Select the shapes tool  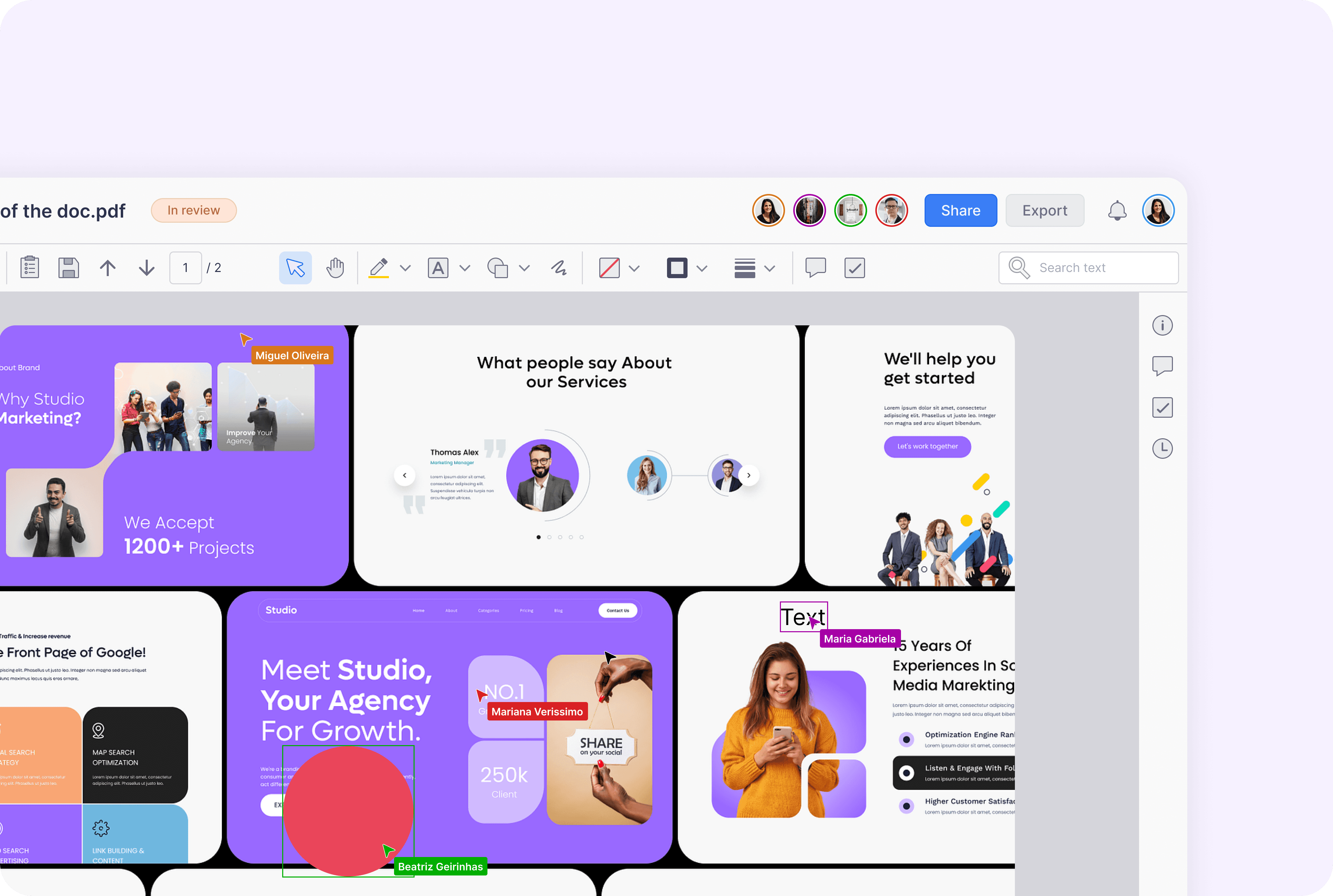click(x=498, y=268)
